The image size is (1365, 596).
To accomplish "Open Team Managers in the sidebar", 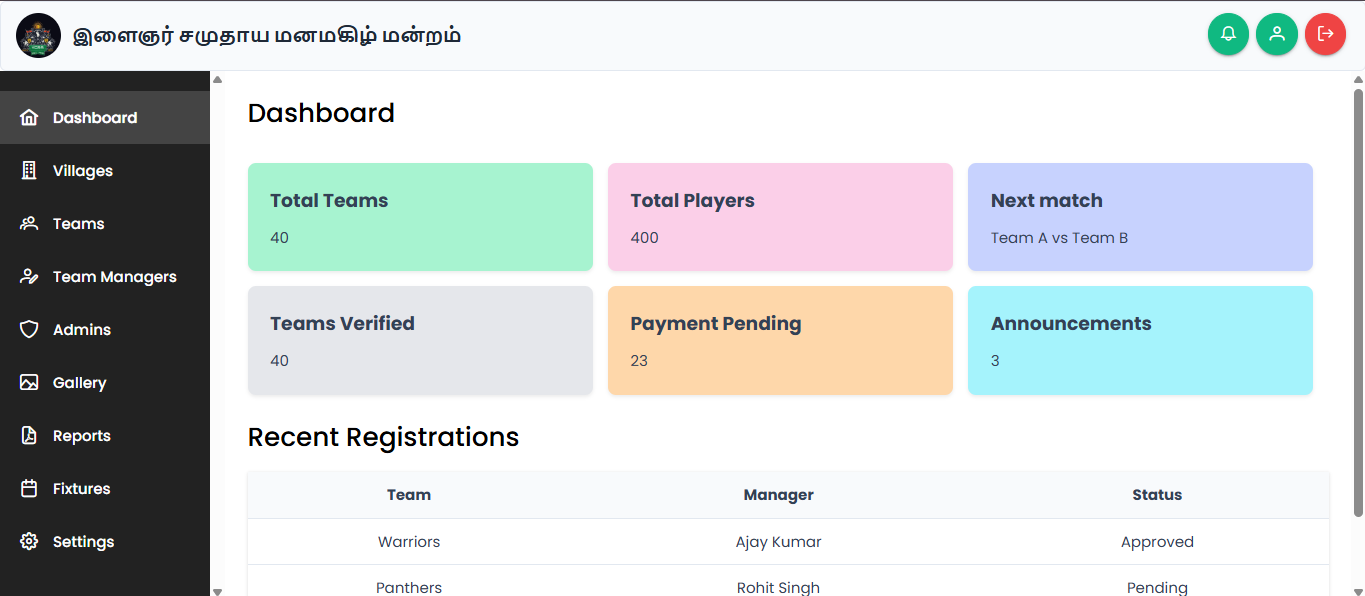I will pos(114,277).
